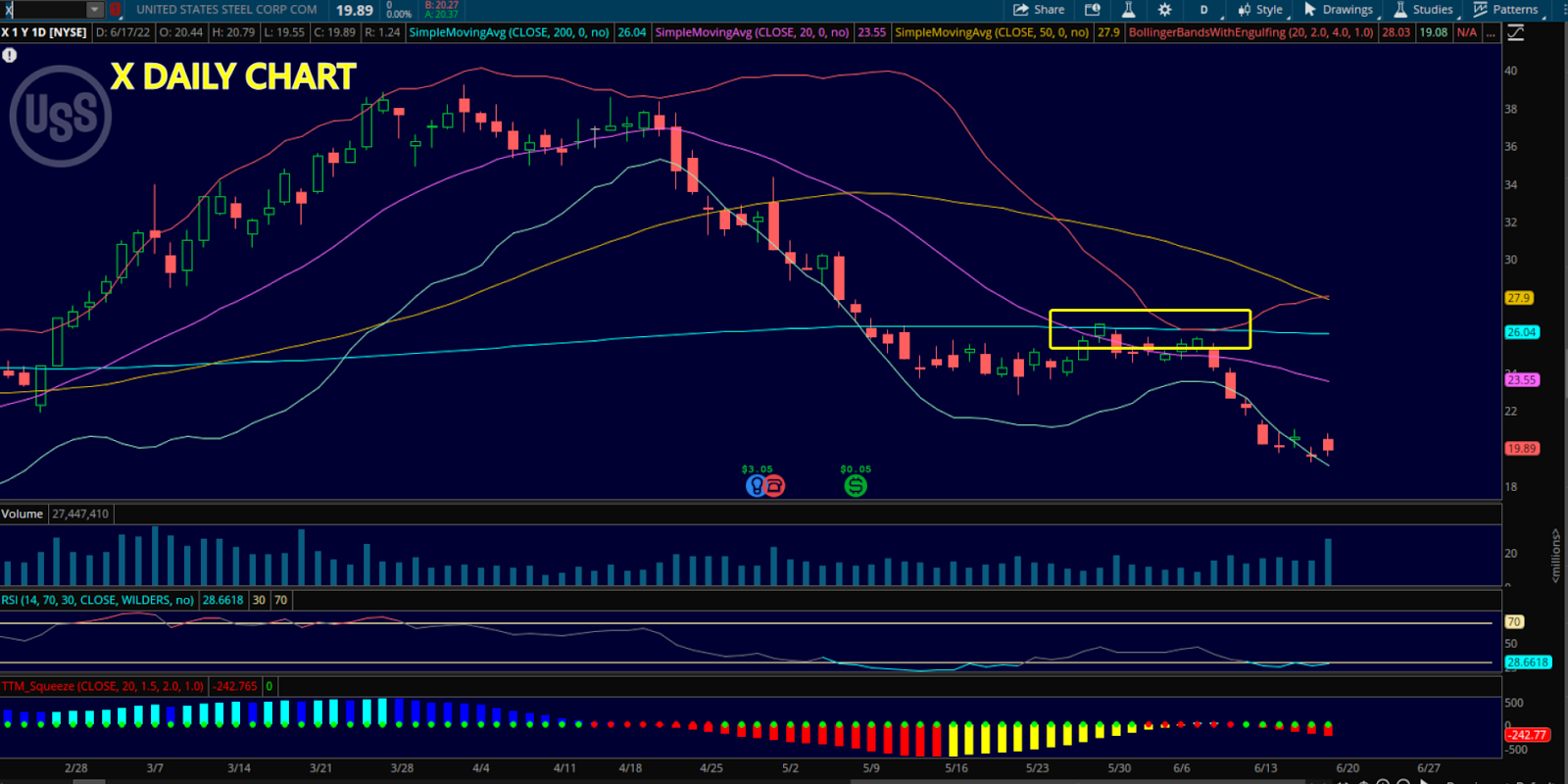Open the Drawings menu
1568x784 pixels.
1339,10
